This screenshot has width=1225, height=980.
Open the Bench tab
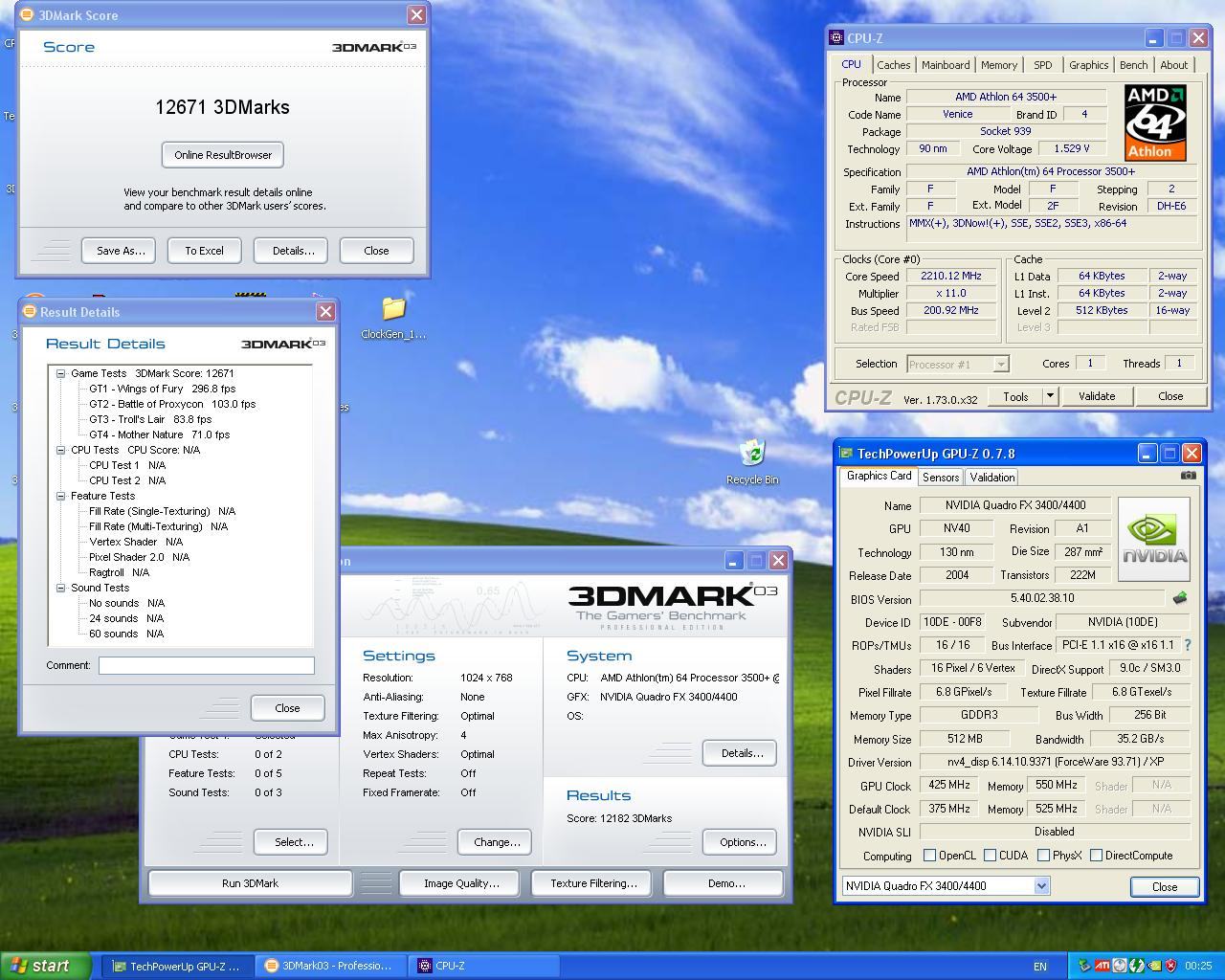point(1133,65)
